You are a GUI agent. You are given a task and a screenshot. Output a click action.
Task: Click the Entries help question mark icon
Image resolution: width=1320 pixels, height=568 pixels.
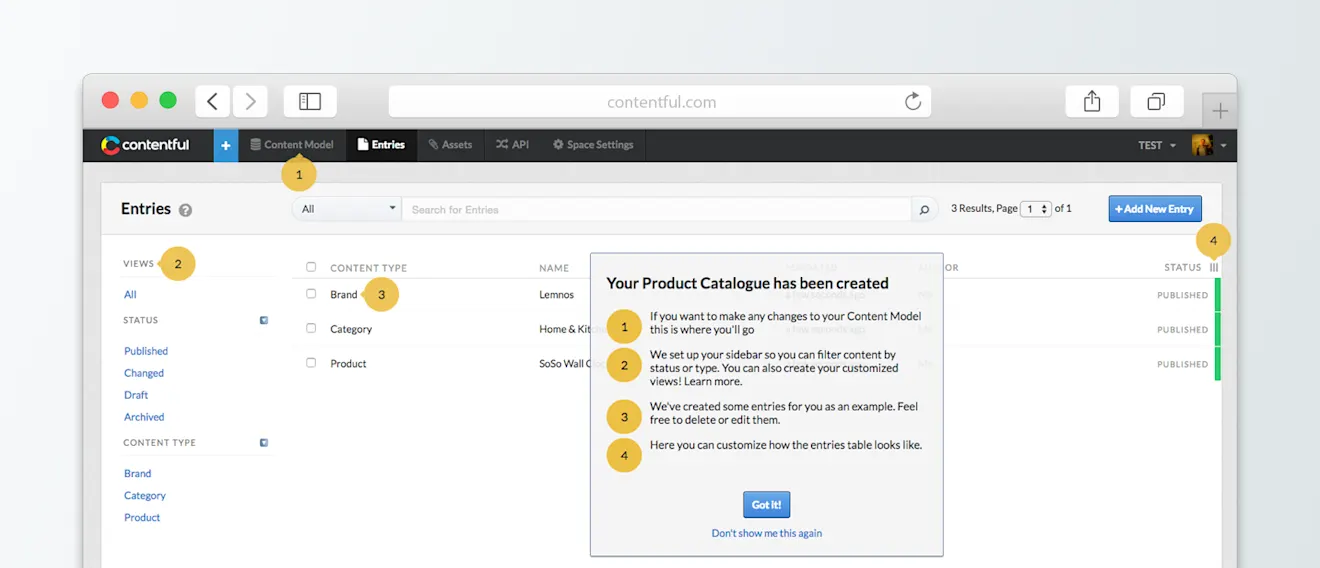coord(185,210)
